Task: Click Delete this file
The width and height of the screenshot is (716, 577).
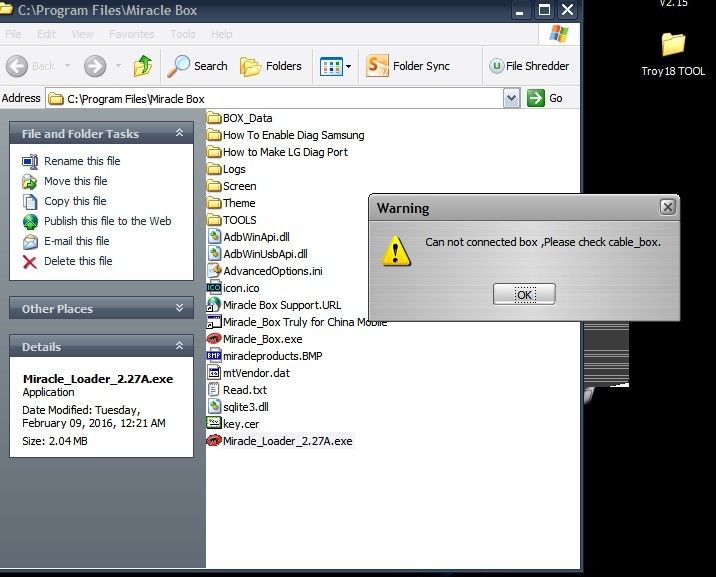Action: 67,262
